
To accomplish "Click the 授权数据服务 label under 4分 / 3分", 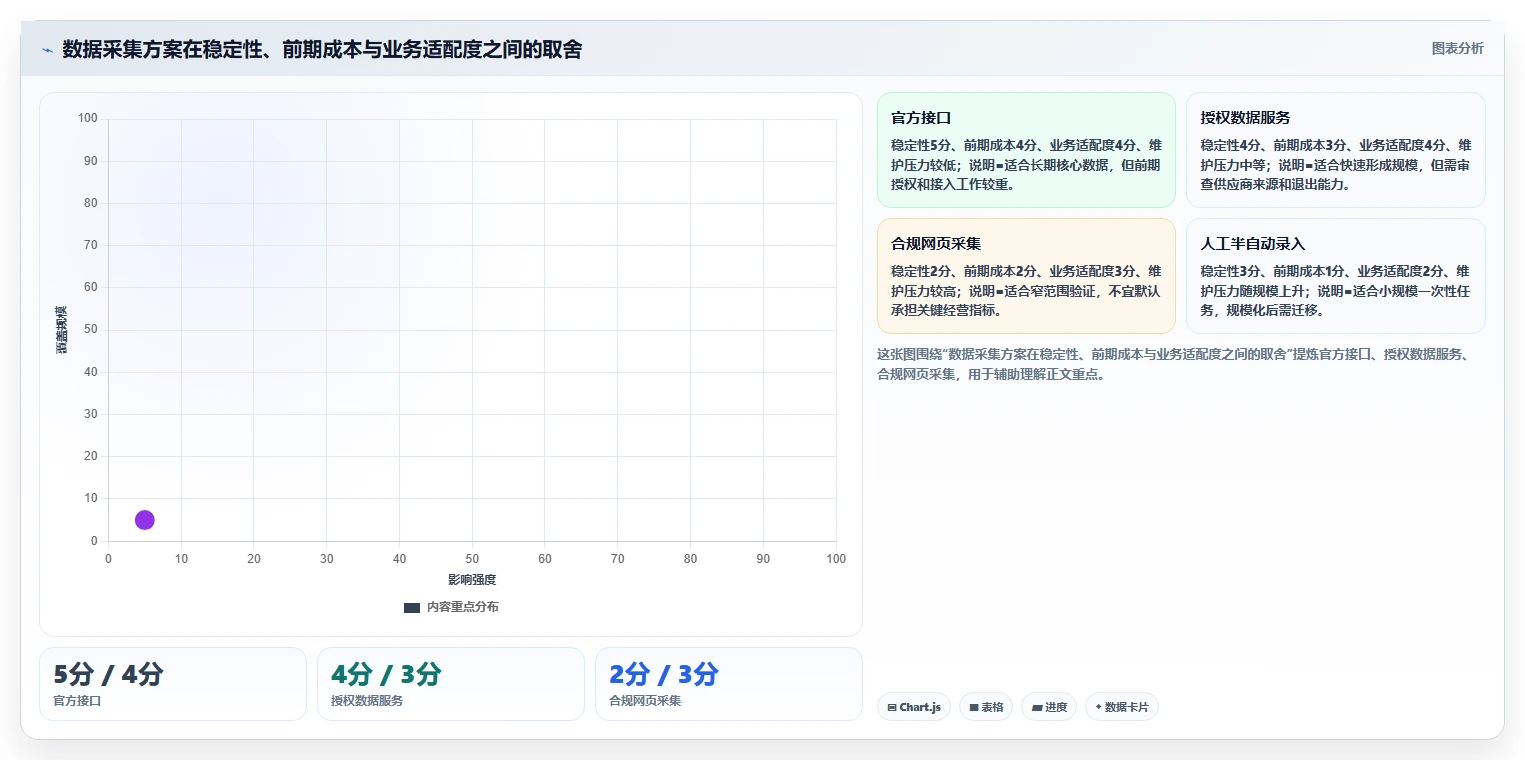I will click(367, 701).
